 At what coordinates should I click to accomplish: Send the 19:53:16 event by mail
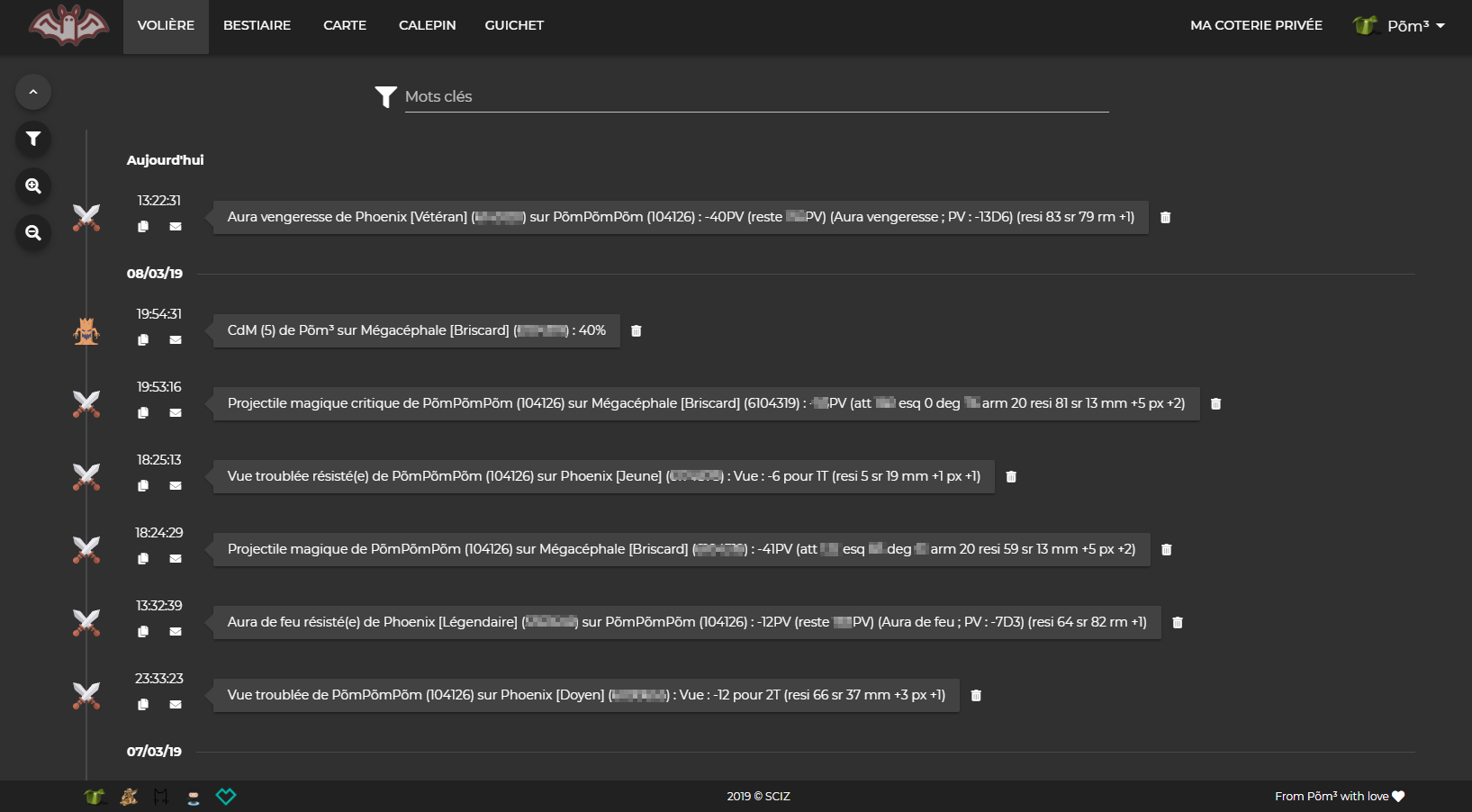tap(176, 413)
